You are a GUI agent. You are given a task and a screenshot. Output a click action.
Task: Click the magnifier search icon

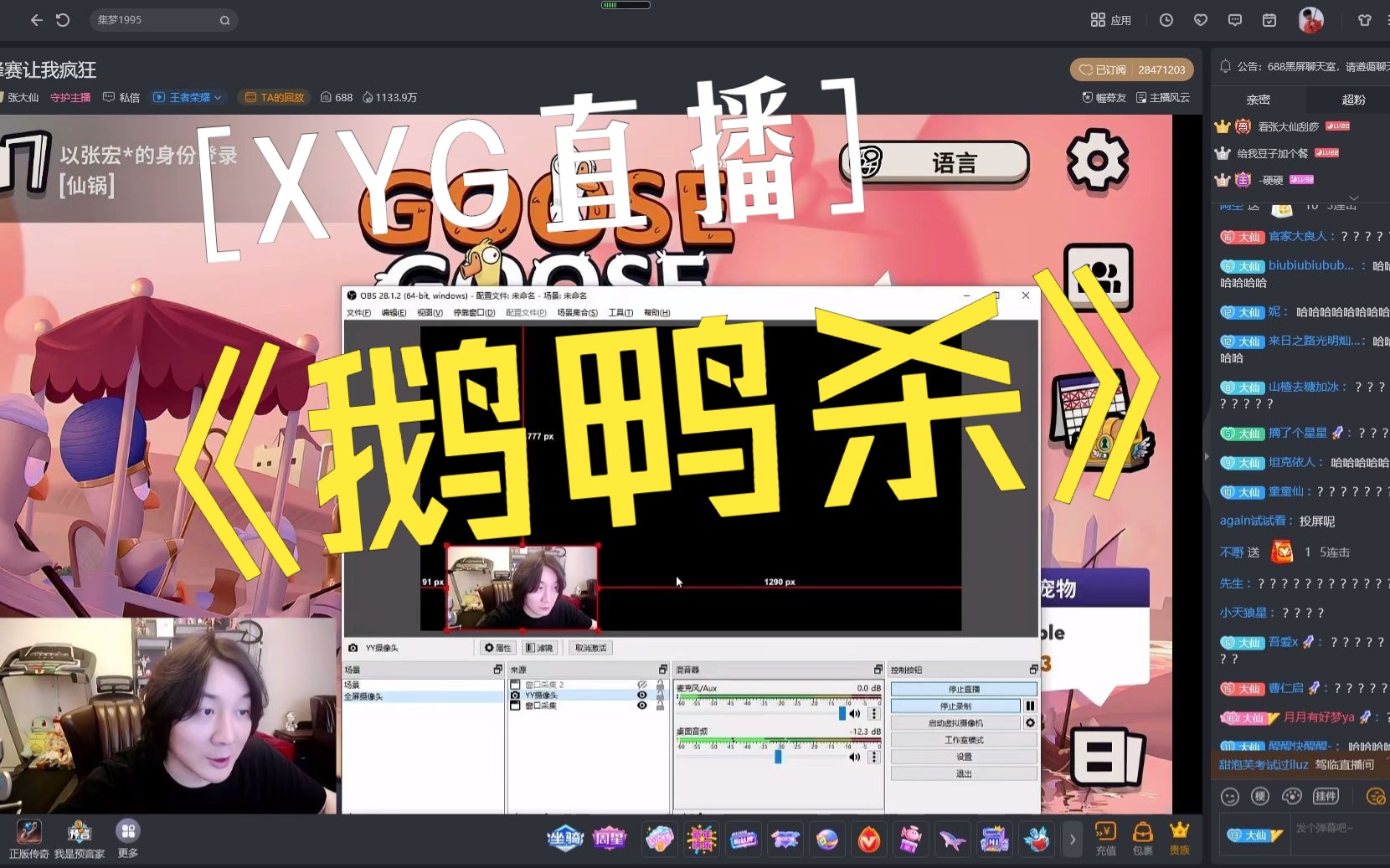coord(224,20)
